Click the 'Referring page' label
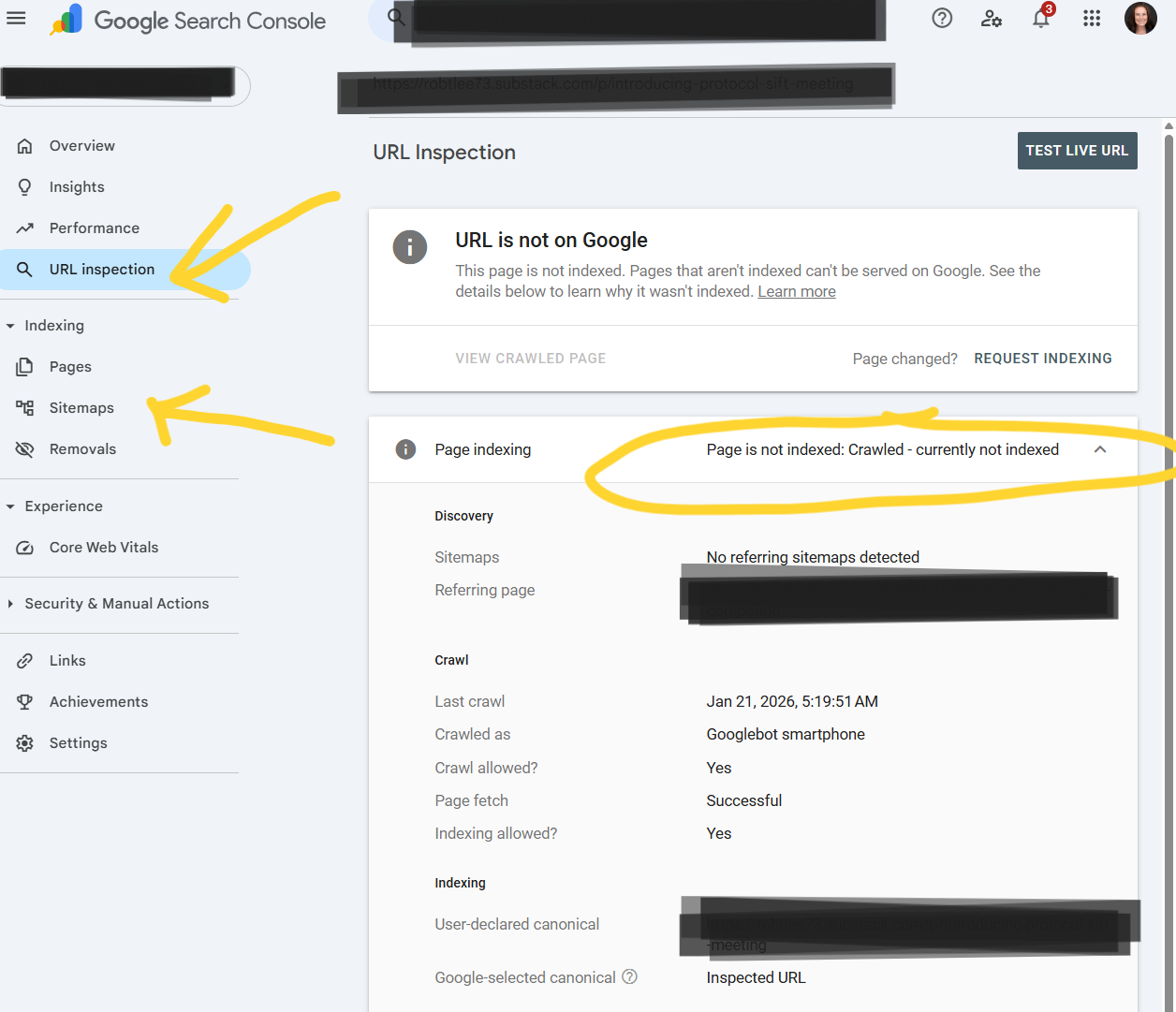Image resolution: width=1176 pixels, height=1012 pixels. [485, 591]
